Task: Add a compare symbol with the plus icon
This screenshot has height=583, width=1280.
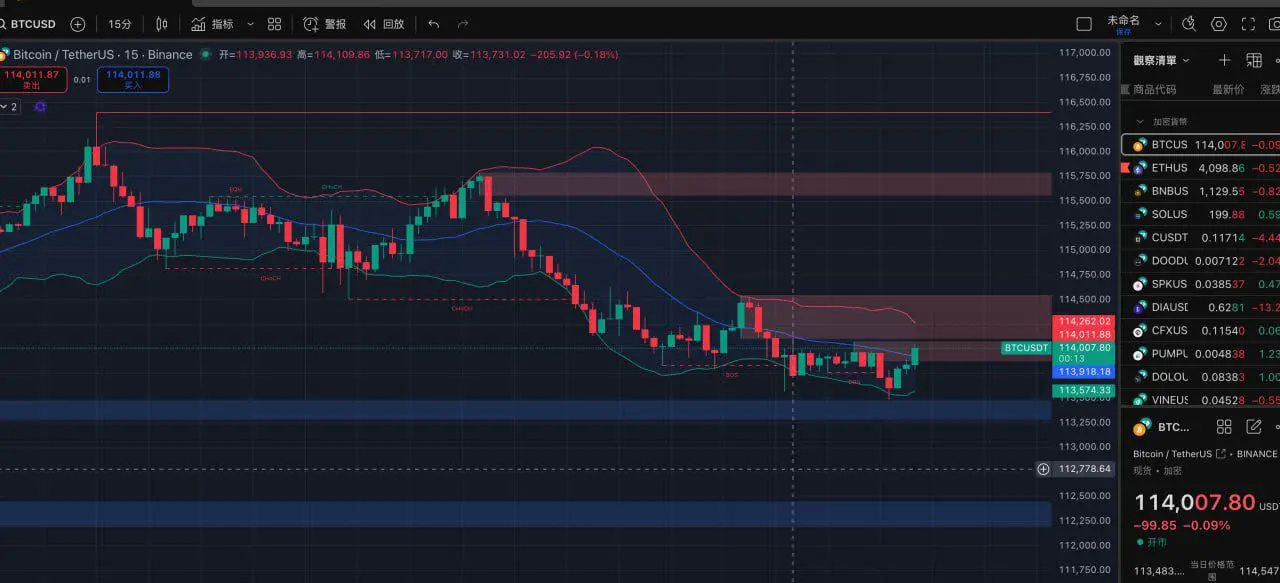Action: [x=78, y=23]
